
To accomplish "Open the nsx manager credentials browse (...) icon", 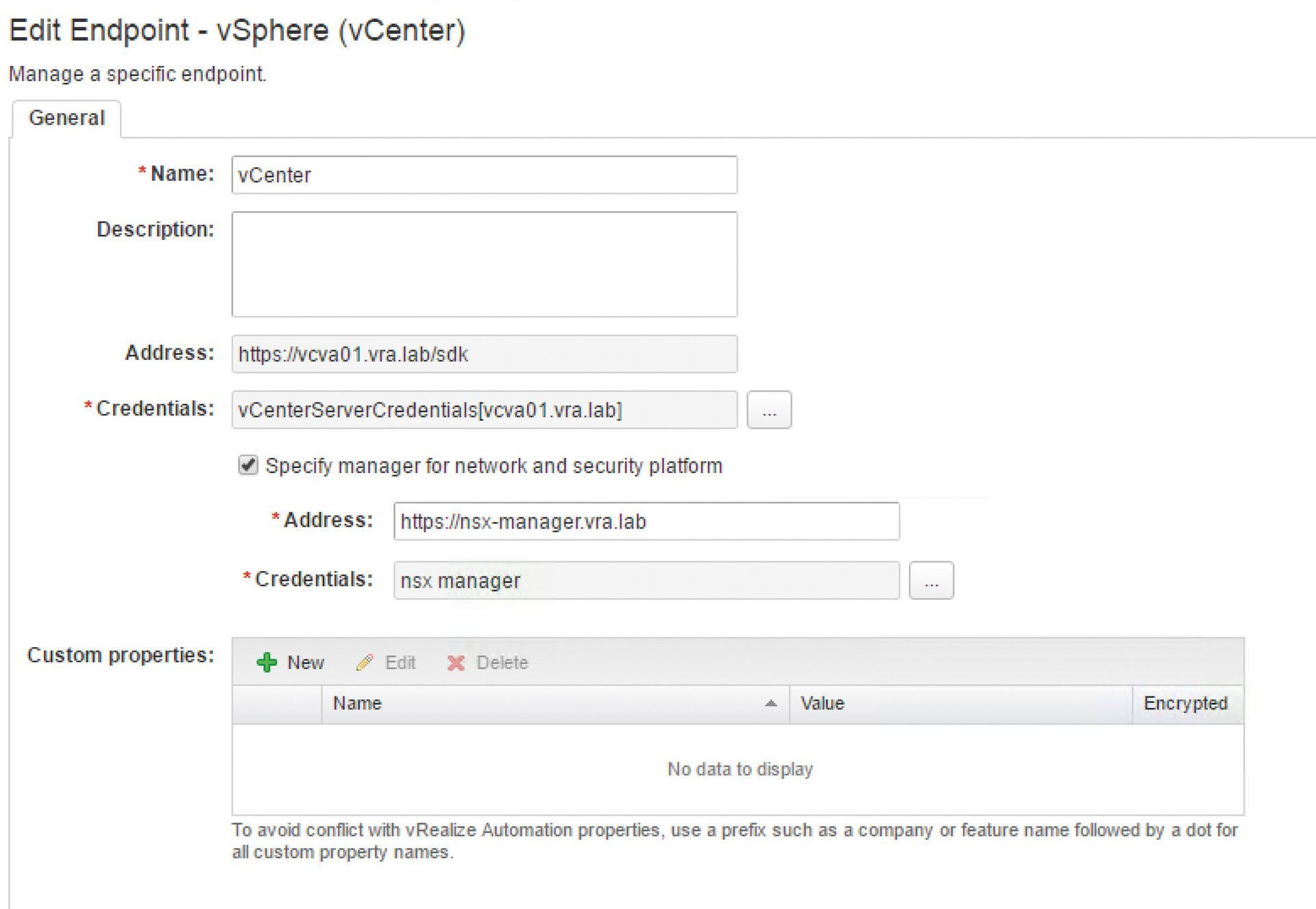I will (x=931, y=580).
